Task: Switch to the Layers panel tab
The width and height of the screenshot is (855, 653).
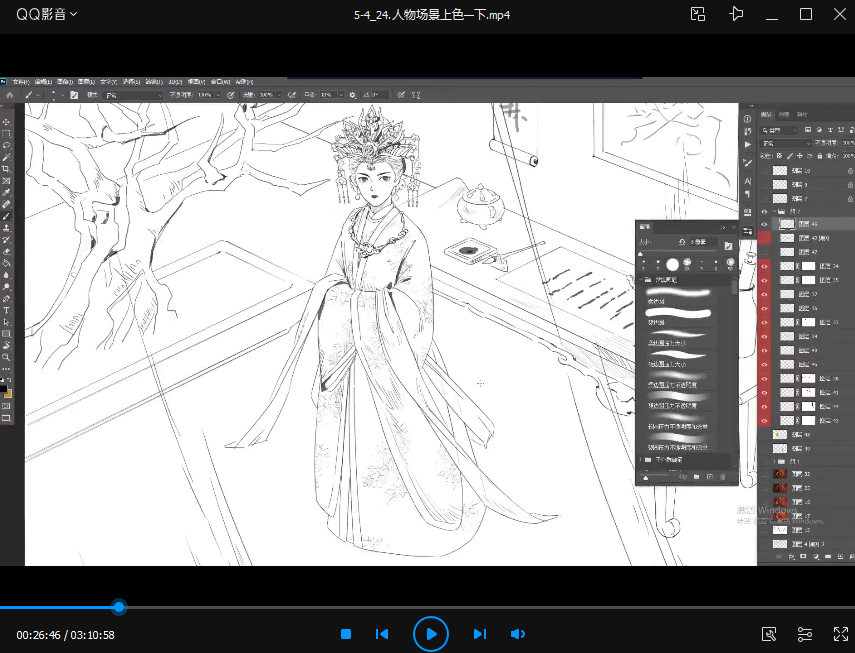Action: click(767, 115)
